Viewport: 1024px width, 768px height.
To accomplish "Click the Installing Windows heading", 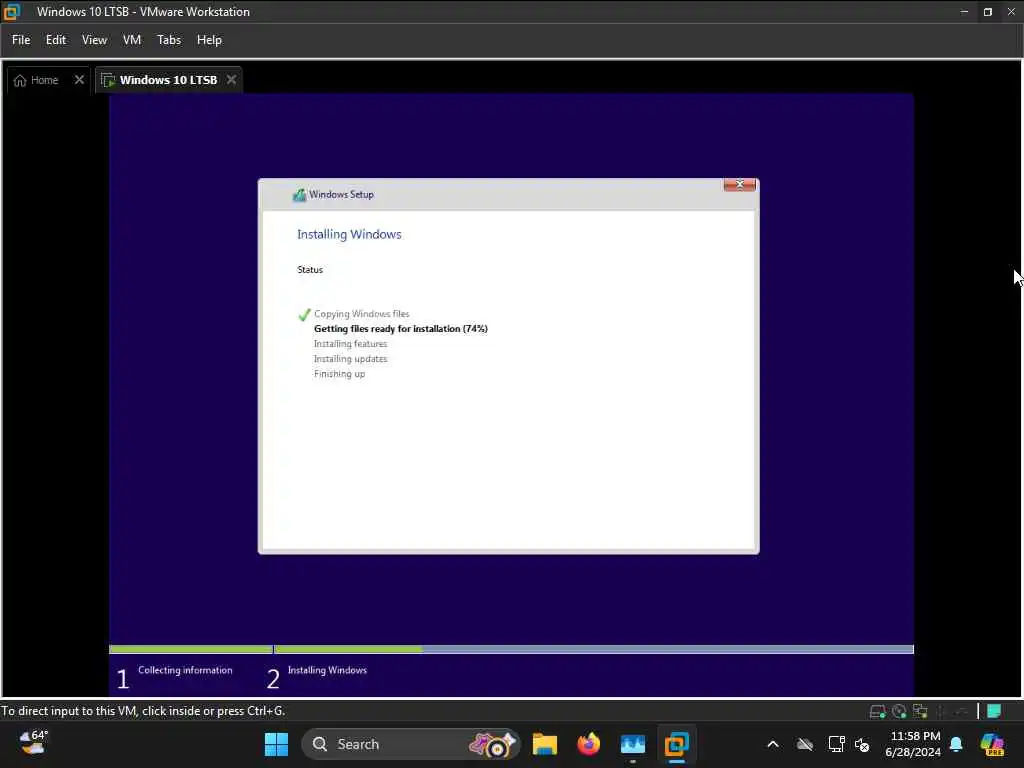I will click(x=349, y=234).
